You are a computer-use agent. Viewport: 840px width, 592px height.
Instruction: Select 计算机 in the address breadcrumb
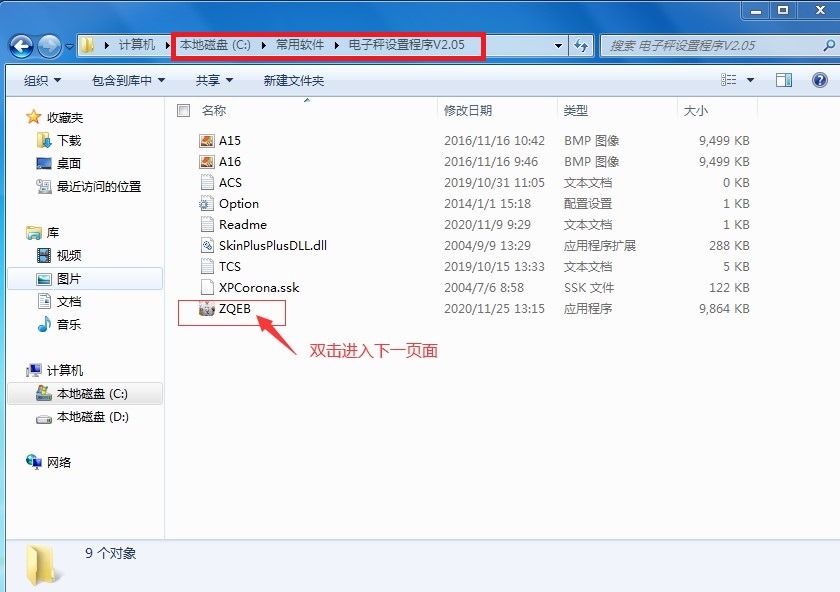coord(137,45)
